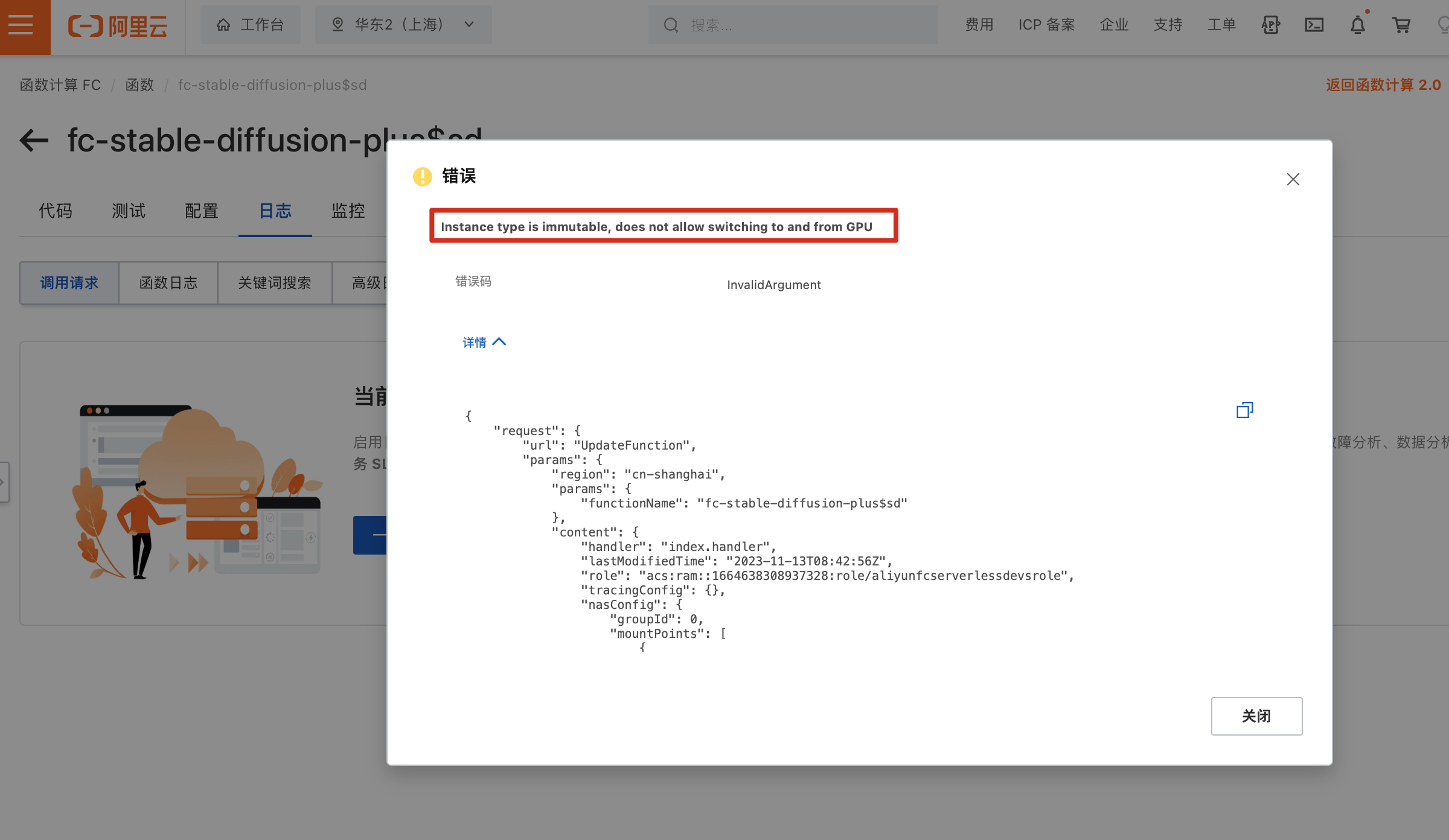The image size is (1449, 840).
Task: Open the 华东2 (上海) region dropdown
Action: [x=403, y=25]
